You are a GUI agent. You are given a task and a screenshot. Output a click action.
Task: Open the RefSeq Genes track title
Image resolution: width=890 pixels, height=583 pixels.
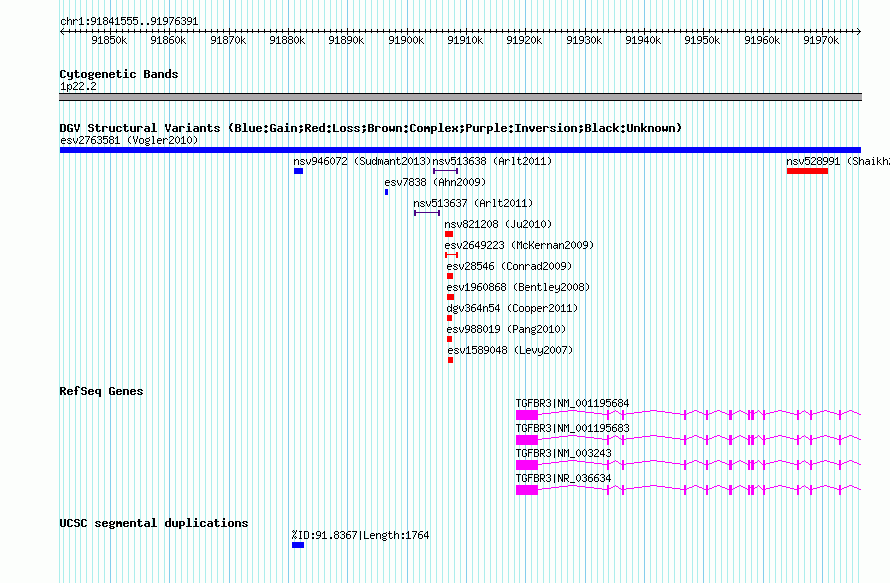101,391
